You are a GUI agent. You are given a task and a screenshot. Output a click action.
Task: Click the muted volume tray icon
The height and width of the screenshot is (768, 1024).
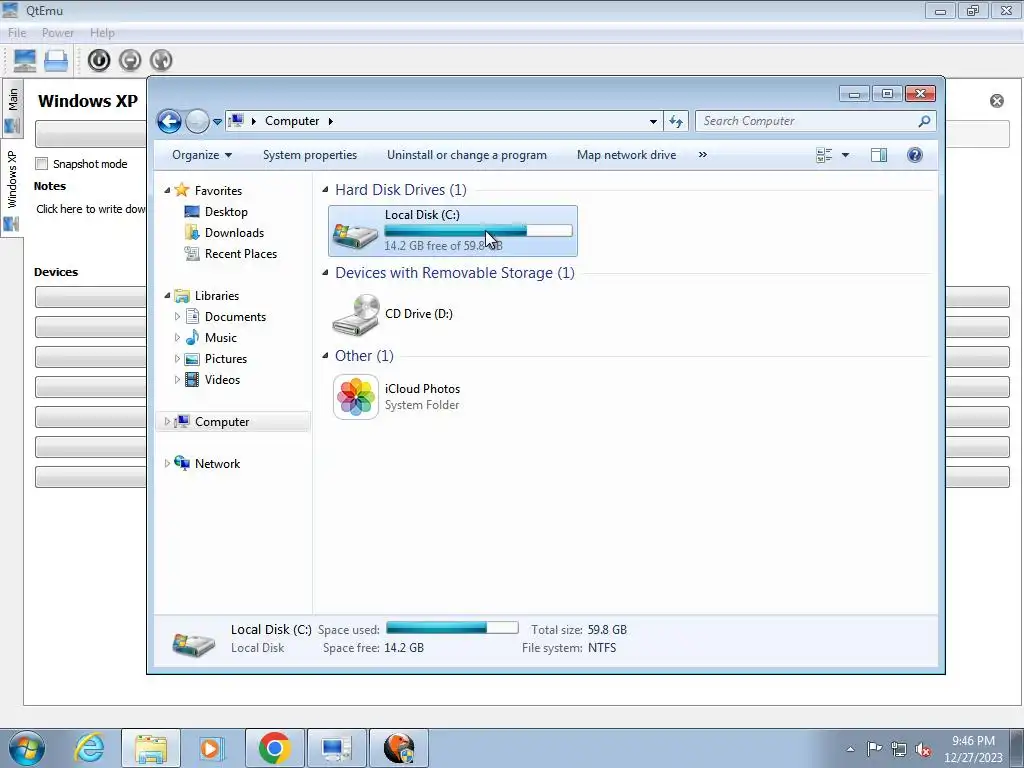[923, 749]
